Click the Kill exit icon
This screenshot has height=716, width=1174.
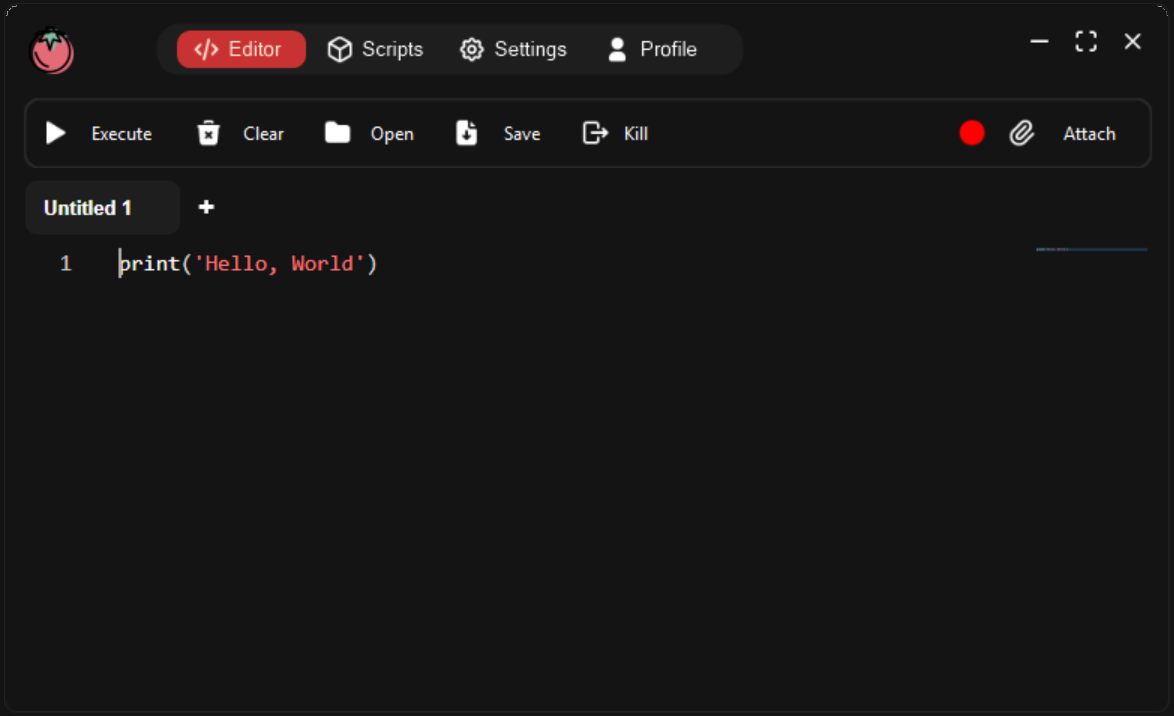tap(595, 133)
